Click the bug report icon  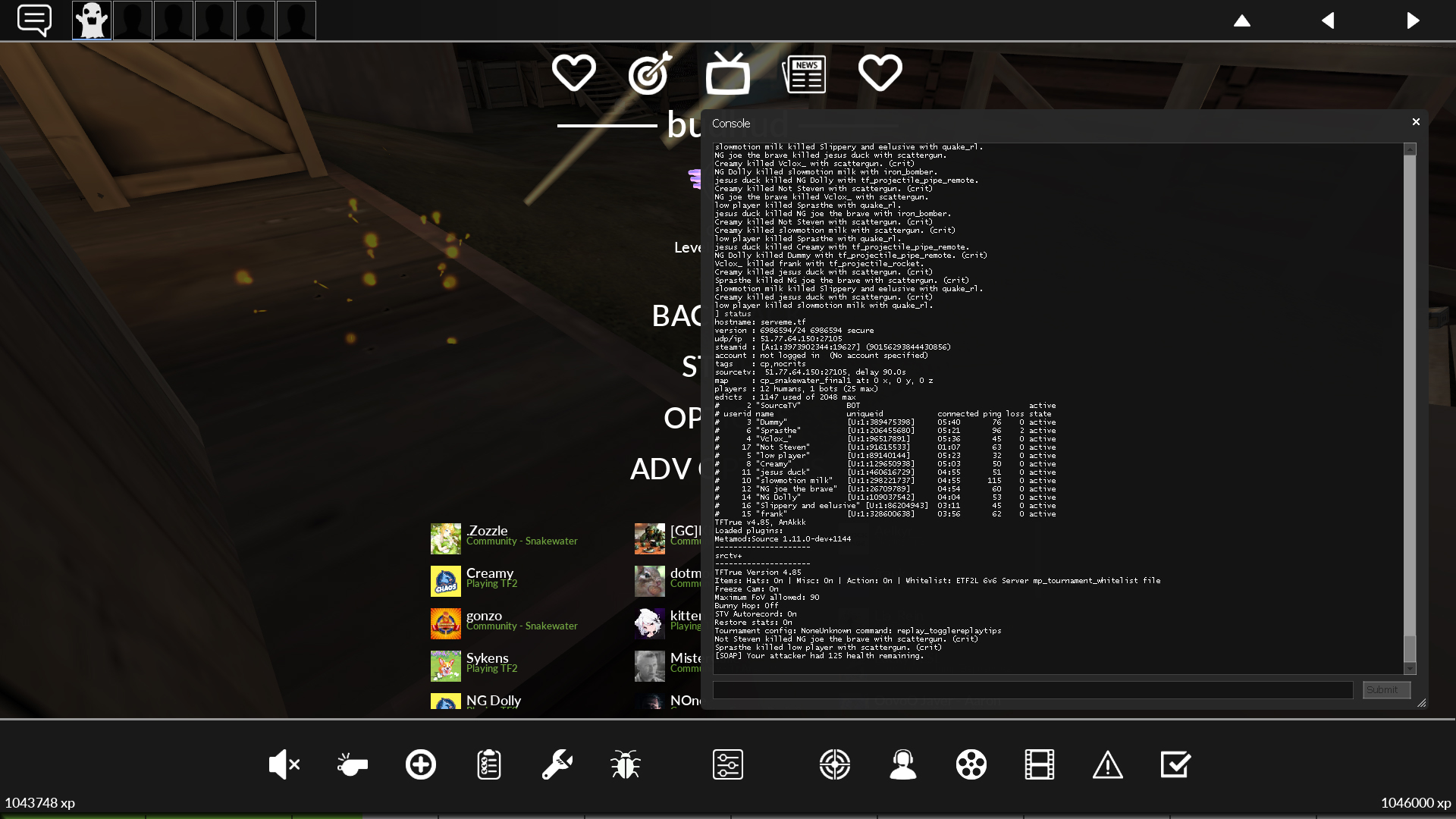pyautogui.click(x=626, y=764)
